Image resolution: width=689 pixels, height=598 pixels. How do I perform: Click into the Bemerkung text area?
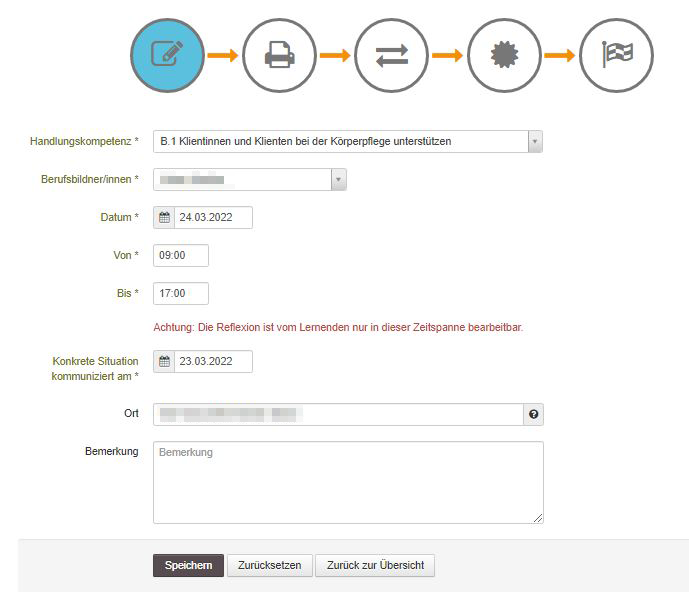pyautogui.click(x=348, y=483)
